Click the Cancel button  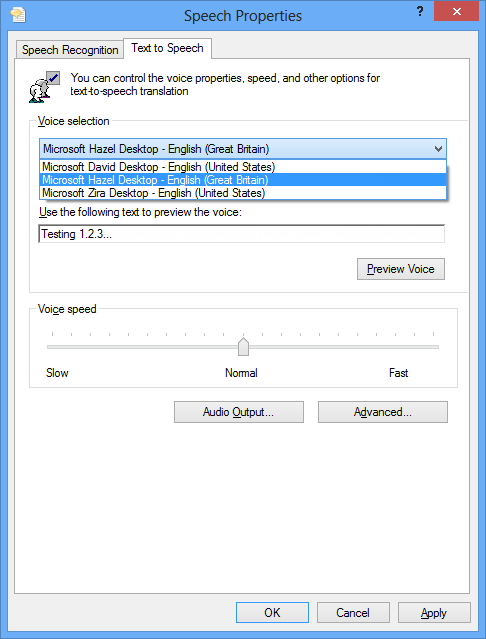click(353, 613)
